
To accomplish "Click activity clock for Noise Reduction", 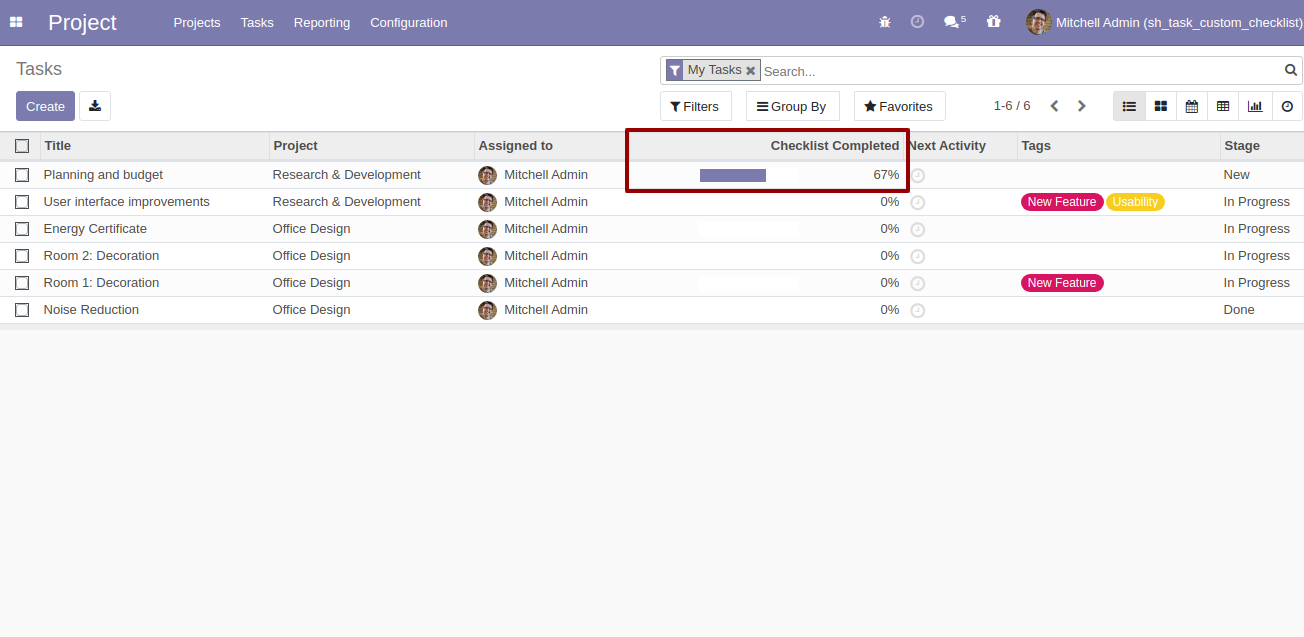I will 918,310.
